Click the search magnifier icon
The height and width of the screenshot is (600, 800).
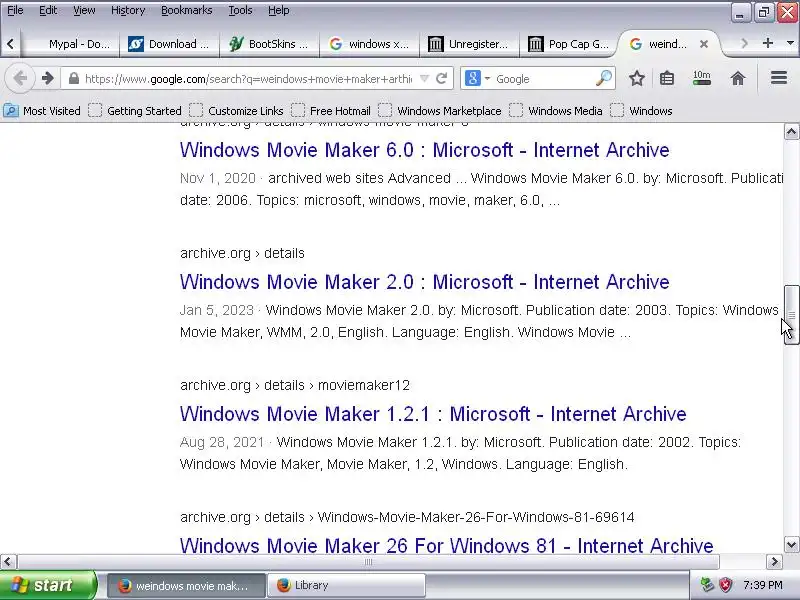coord(603,79)
